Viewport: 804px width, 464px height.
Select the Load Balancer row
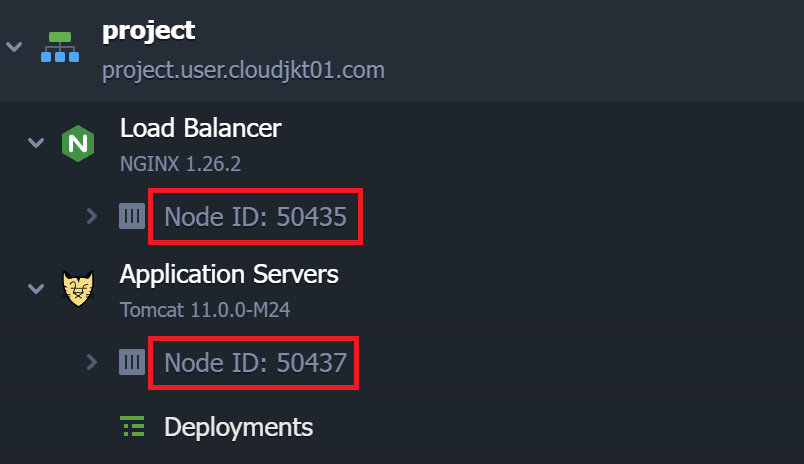click(402, 143)
